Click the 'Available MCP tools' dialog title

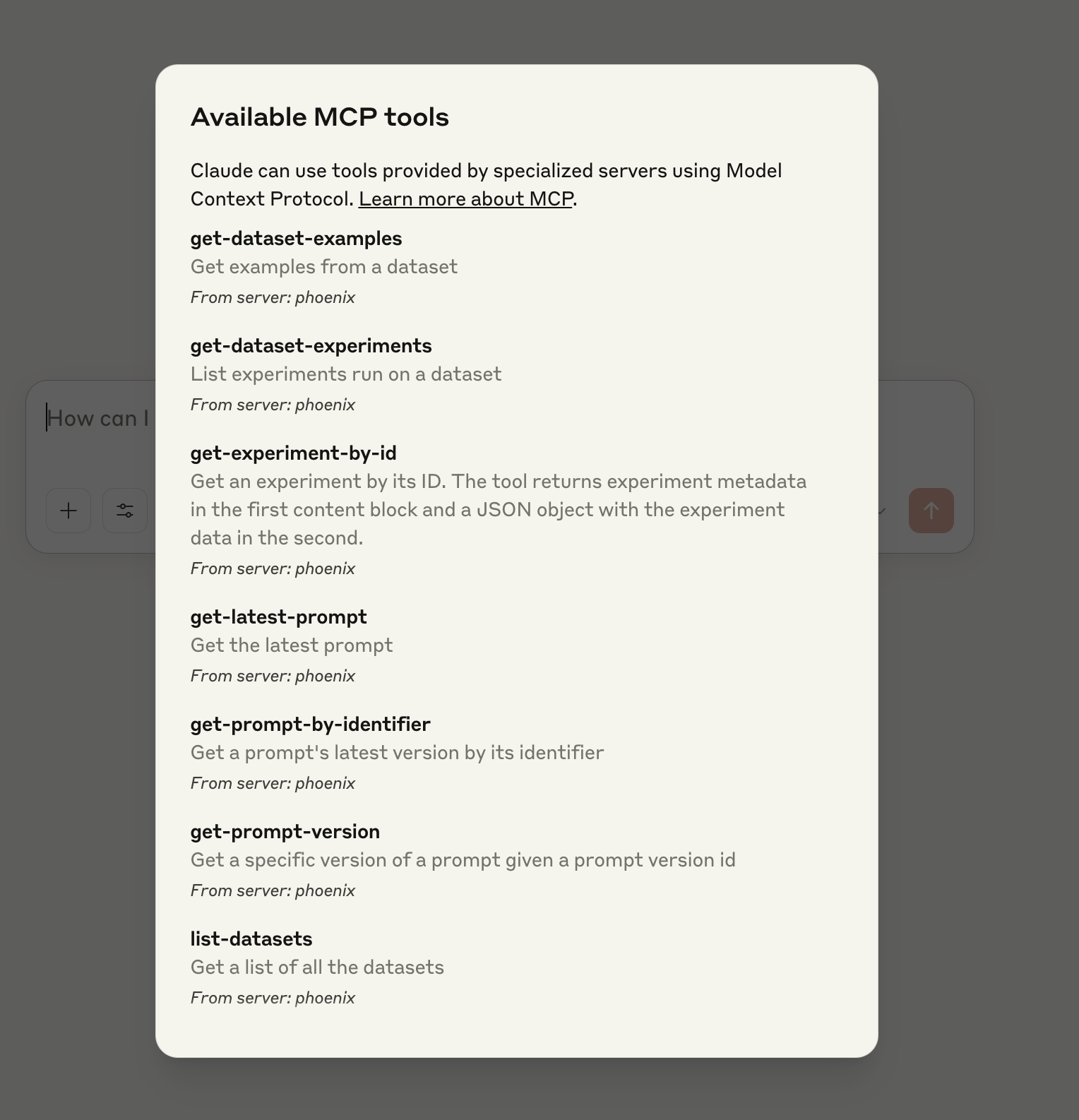pos(319,117)
